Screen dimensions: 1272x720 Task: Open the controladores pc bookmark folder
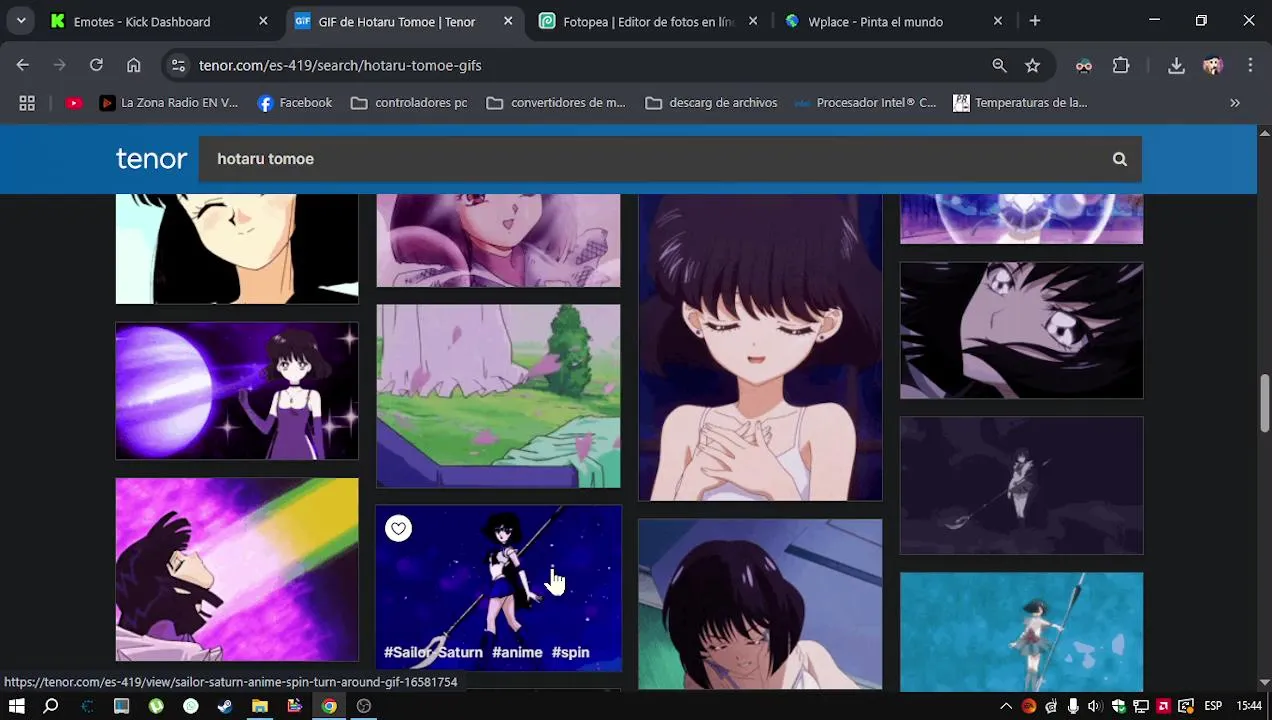(409, 103)
